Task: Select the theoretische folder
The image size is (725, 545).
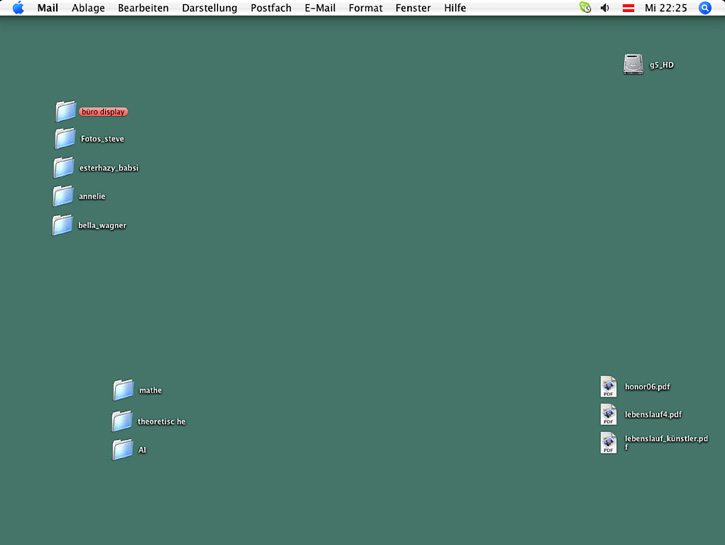Action: [122, 421]
